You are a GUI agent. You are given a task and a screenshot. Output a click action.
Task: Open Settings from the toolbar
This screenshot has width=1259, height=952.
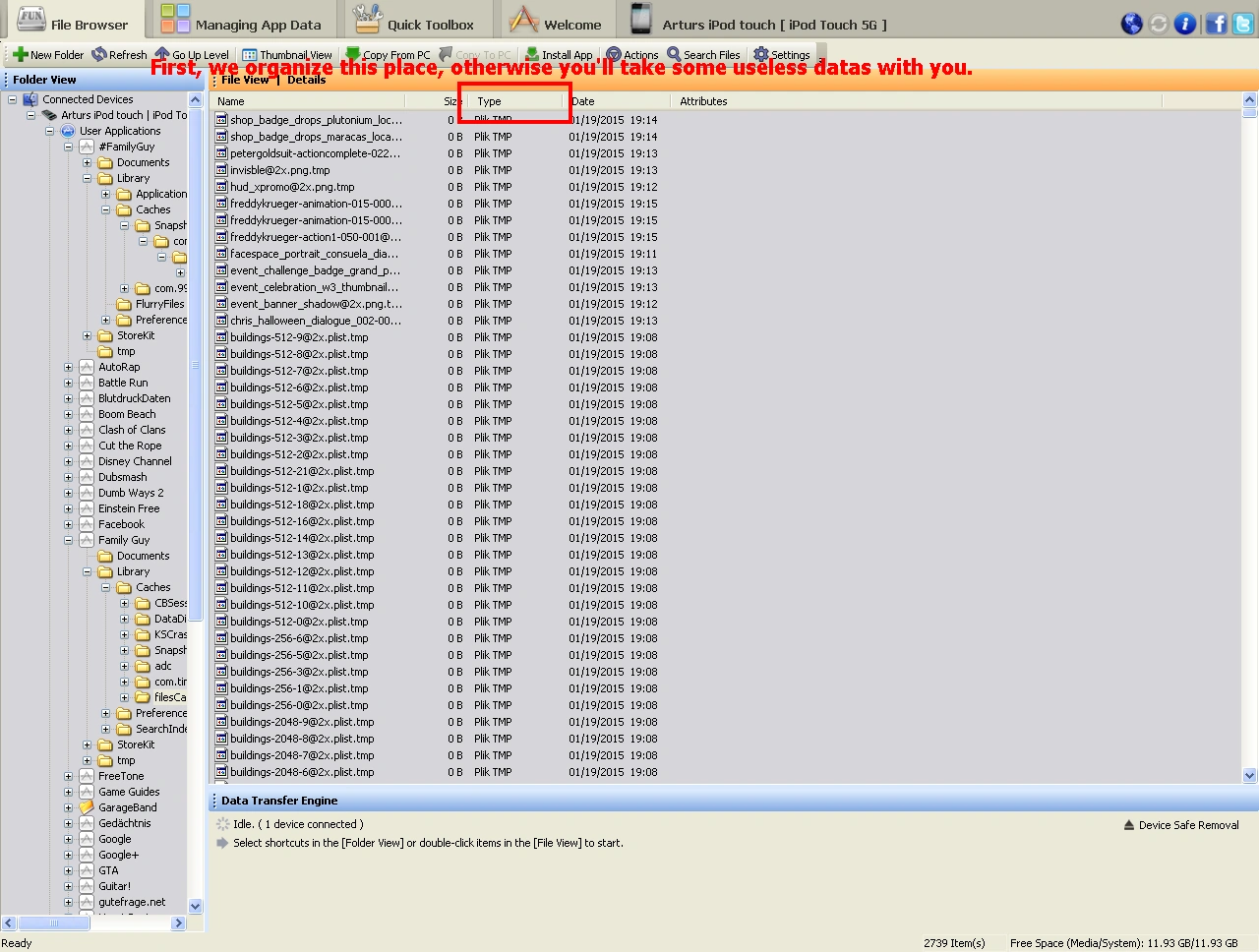click(x=782, y=55)
